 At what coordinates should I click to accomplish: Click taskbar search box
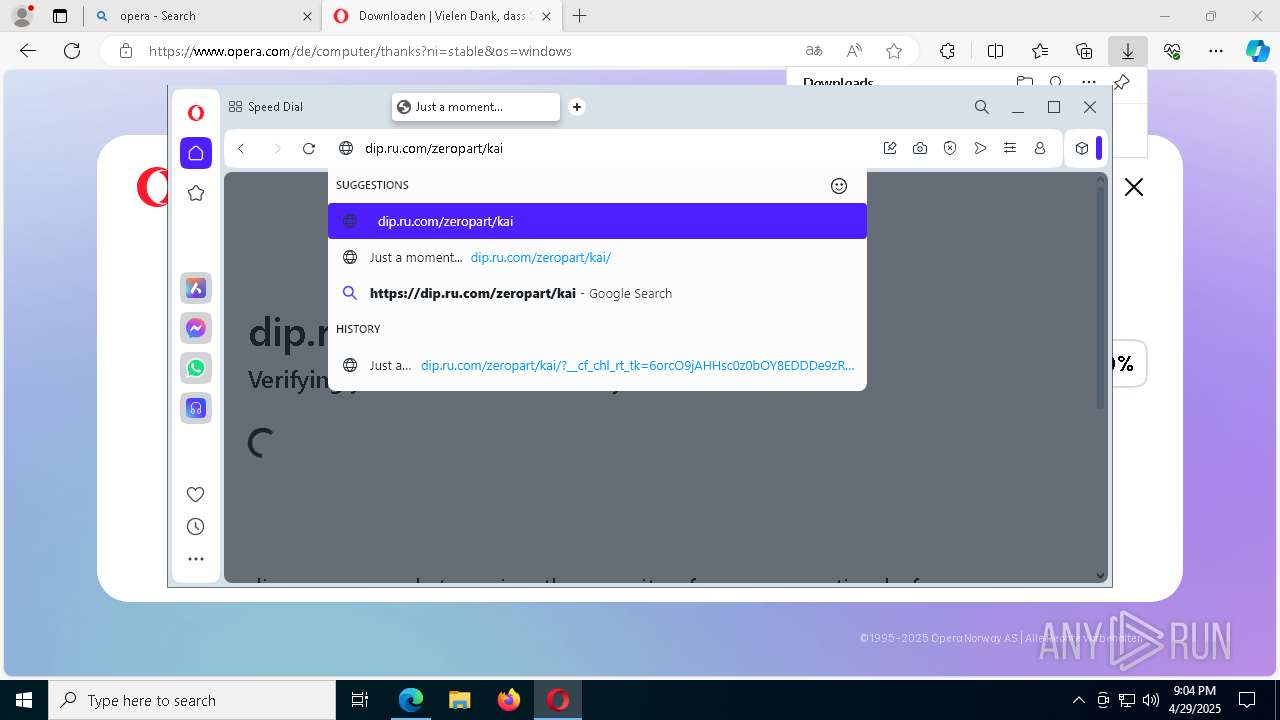192,700
